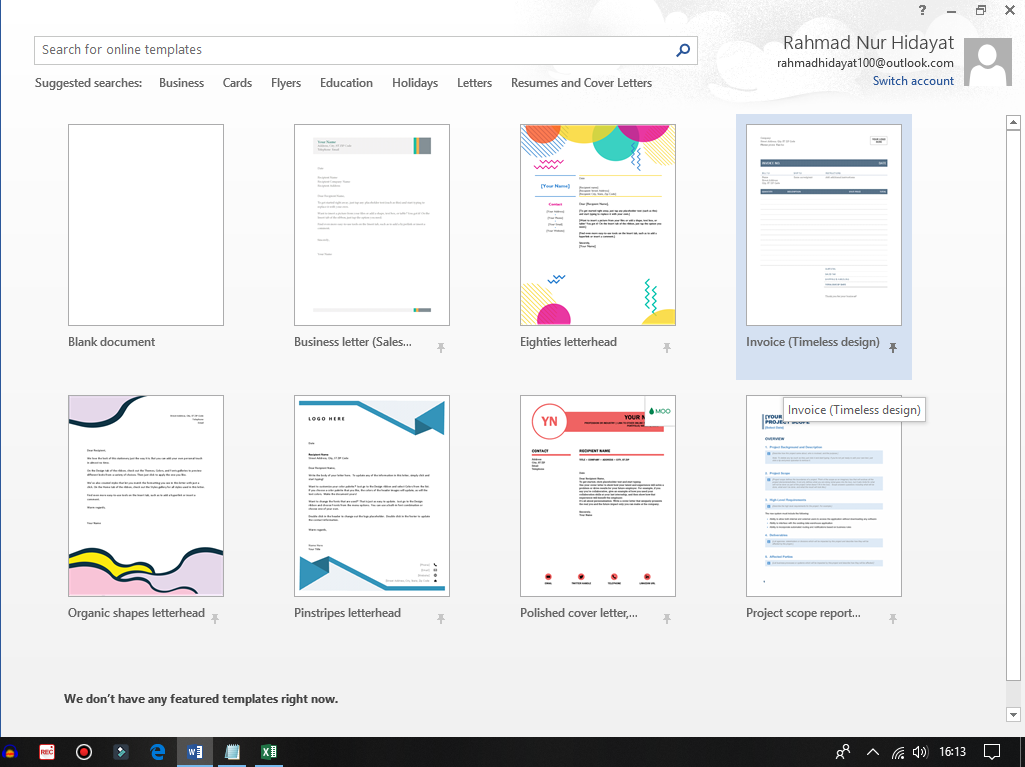Open the Filmora taskbar icon
Screen dimensions: 1025x767
coord(121,752)
